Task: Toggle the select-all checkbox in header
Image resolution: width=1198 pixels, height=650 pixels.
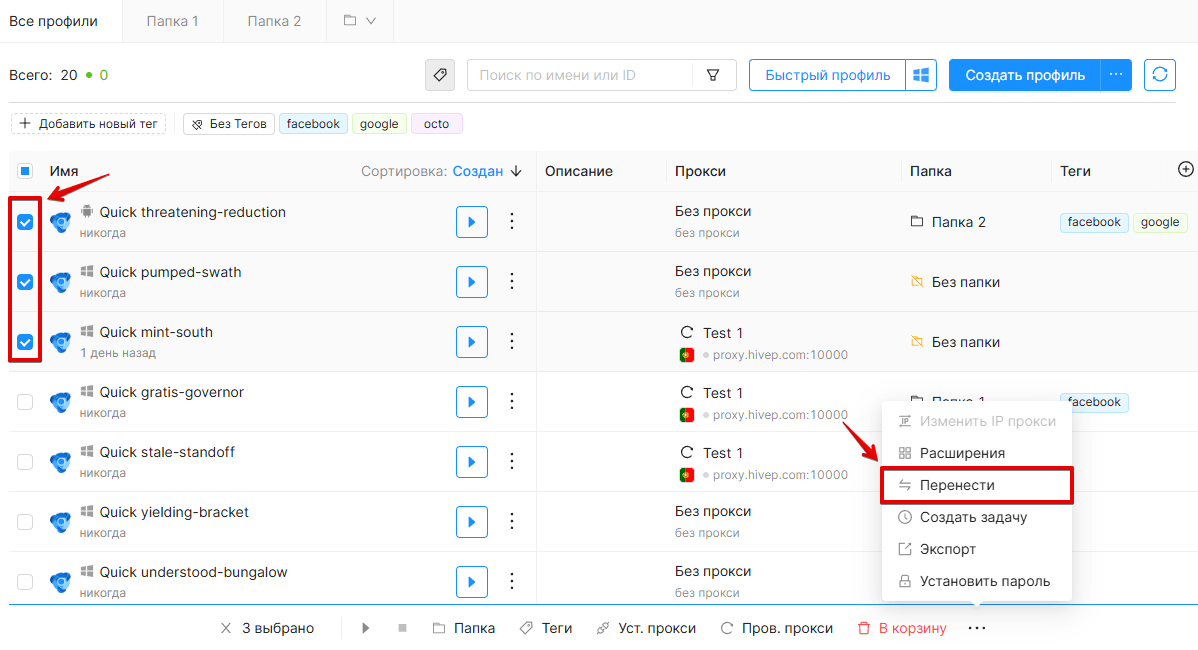Action: [25, 171]
